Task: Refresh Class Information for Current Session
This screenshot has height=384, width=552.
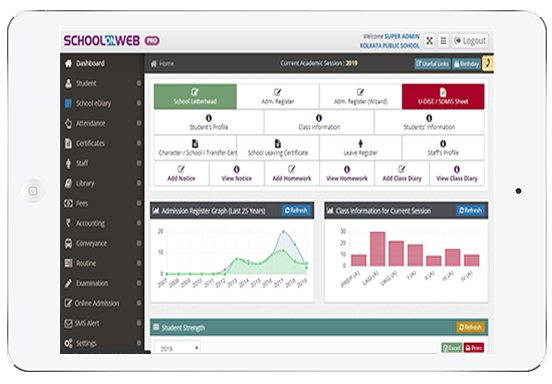Action: tap(470, 210)
